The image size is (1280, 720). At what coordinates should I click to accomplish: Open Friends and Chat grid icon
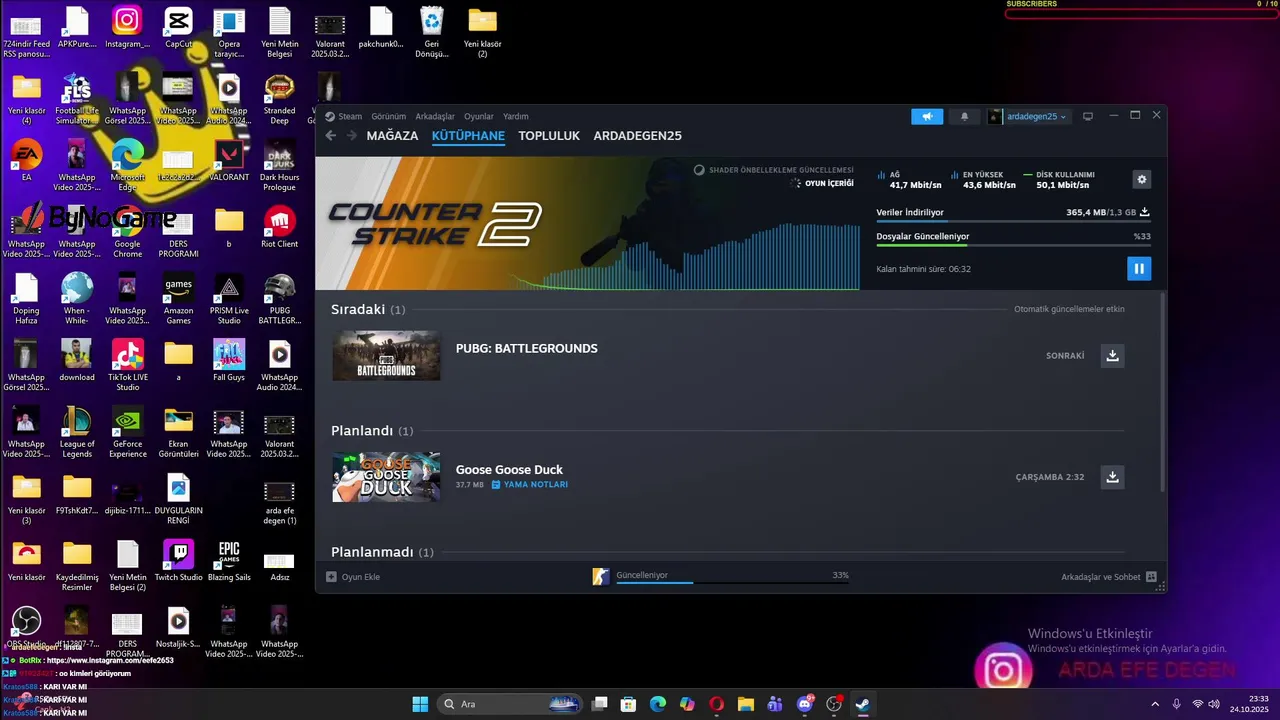pos(1151,577)
